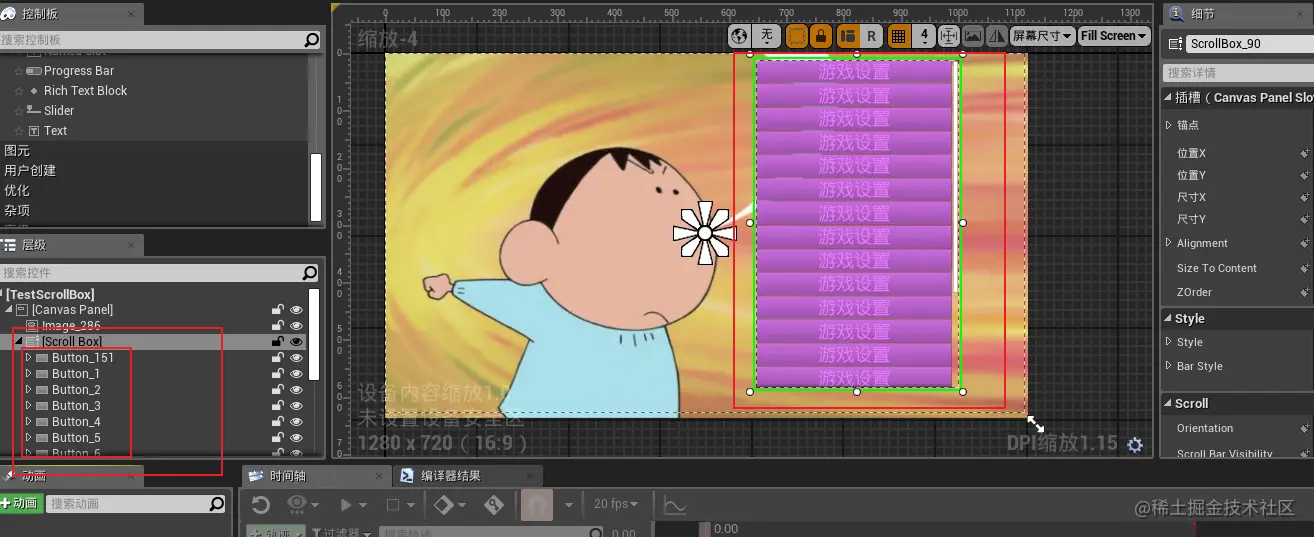Viewport: 1314px width, 537px height.
Task: Click the curve editor icon in timeline toolbar
Action: click(x=675, y=506)
